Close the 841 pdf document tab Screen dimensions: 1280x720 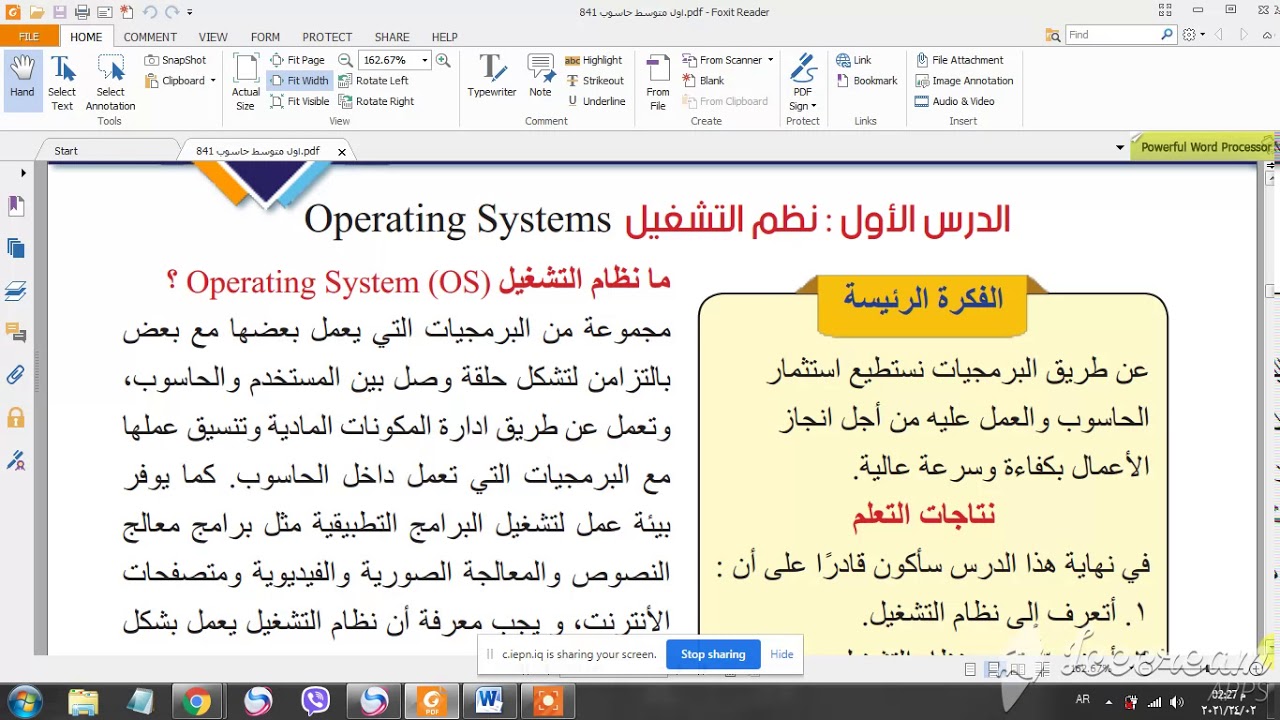click(x=342, y=152)
